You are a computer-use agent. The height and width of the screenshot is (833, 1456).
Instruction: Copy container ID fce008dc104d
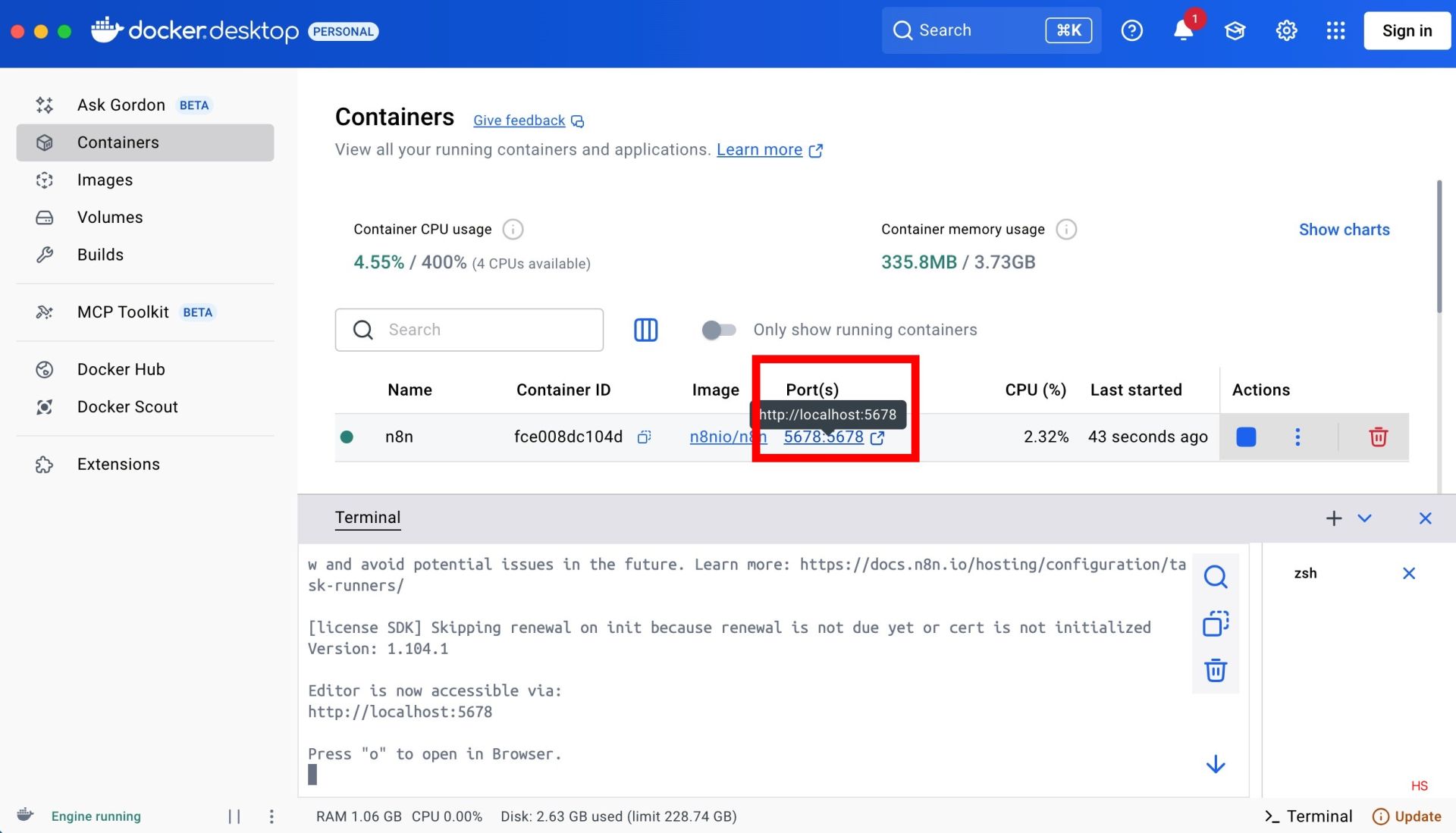[644, 437]
